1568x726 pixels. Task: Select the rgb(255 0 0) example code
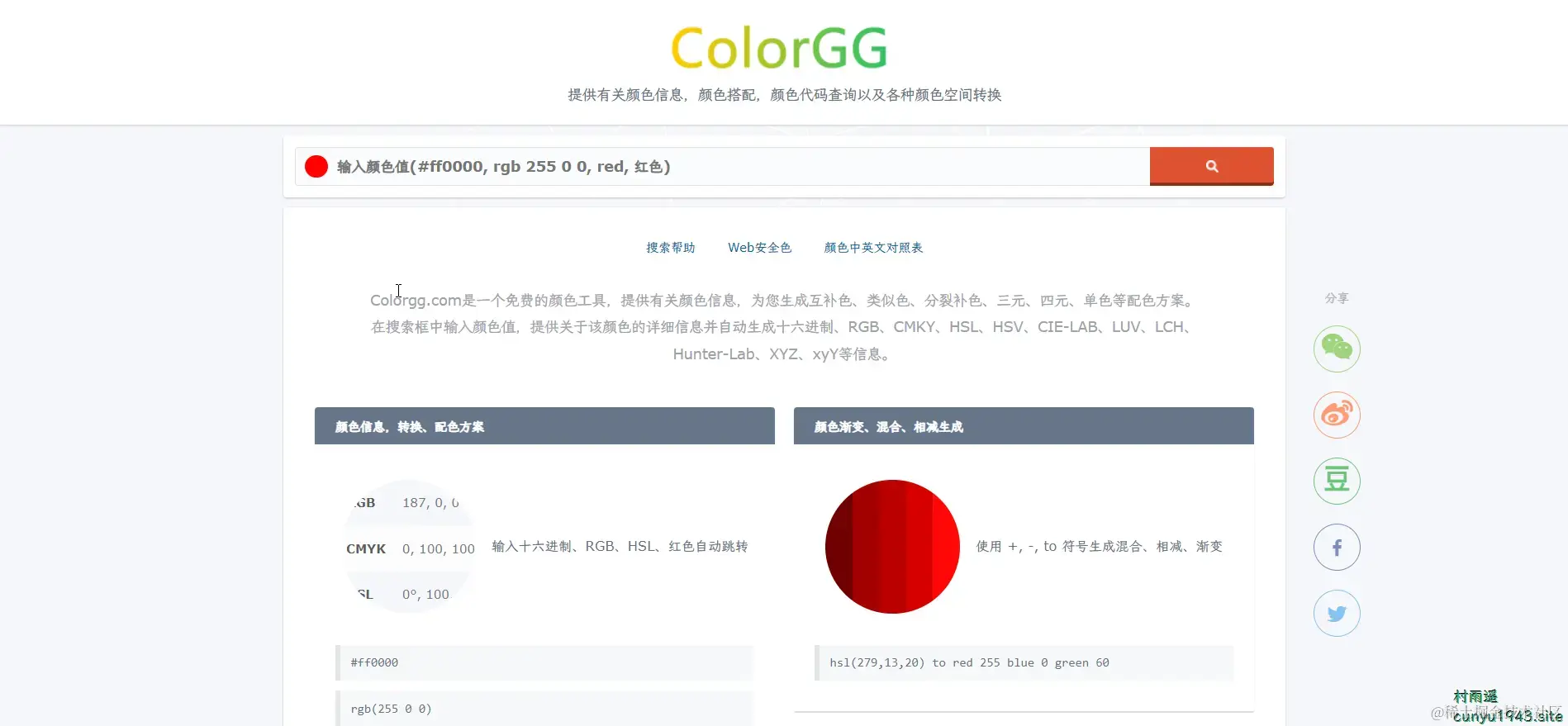[544, 709]
